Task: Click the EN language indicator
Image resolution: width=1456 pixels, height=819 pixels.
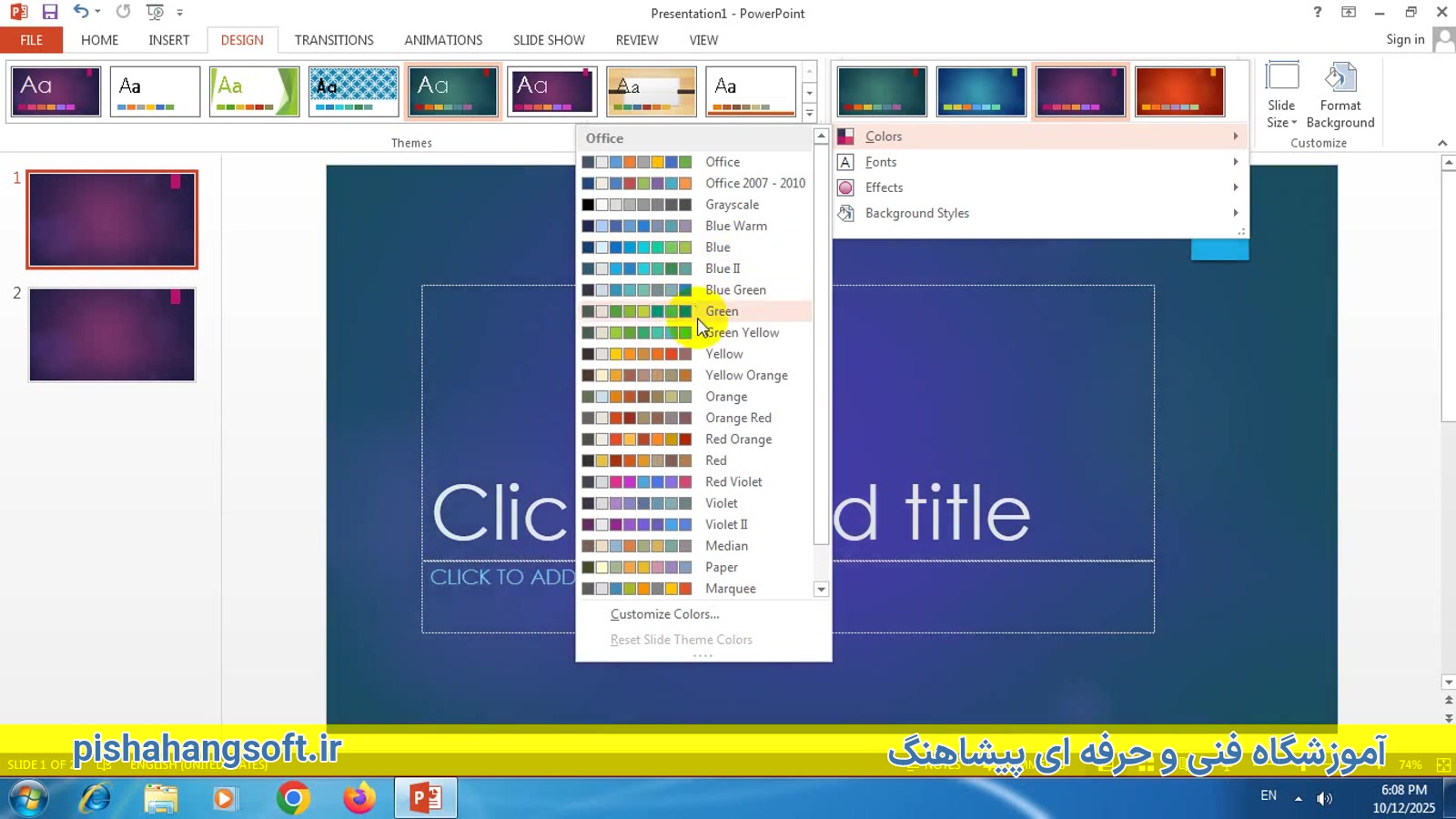Action: 1269,795
